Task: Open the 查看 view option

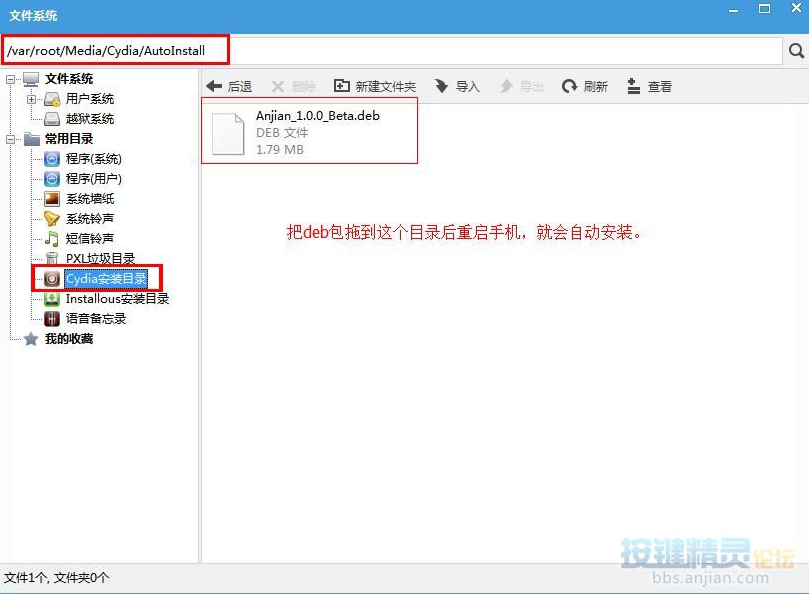Action: point(649,87)
